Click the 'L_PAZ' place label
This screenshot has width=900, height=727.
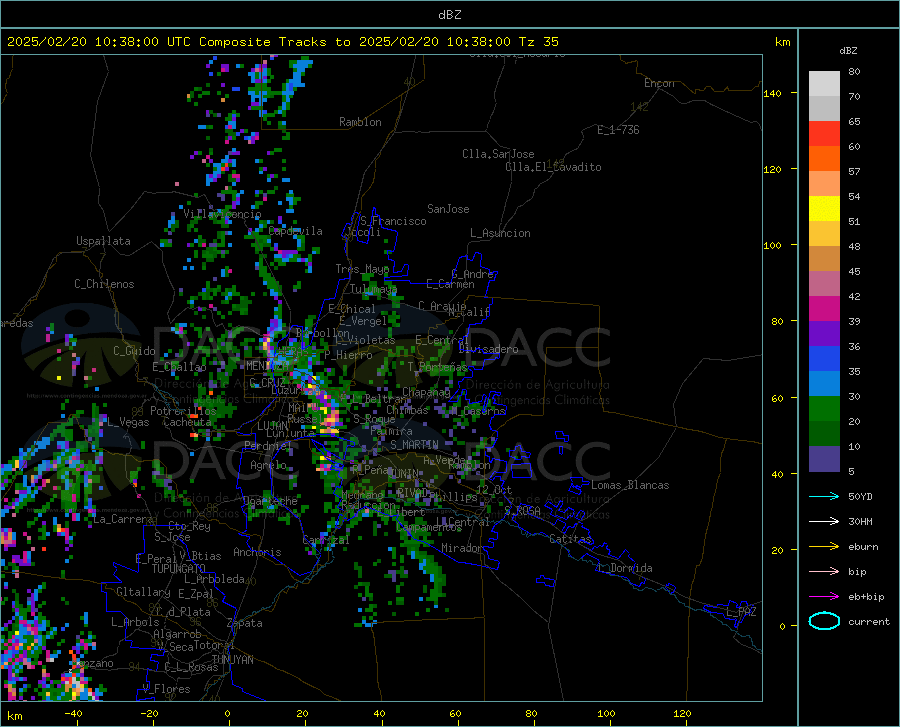coord(741,612)
